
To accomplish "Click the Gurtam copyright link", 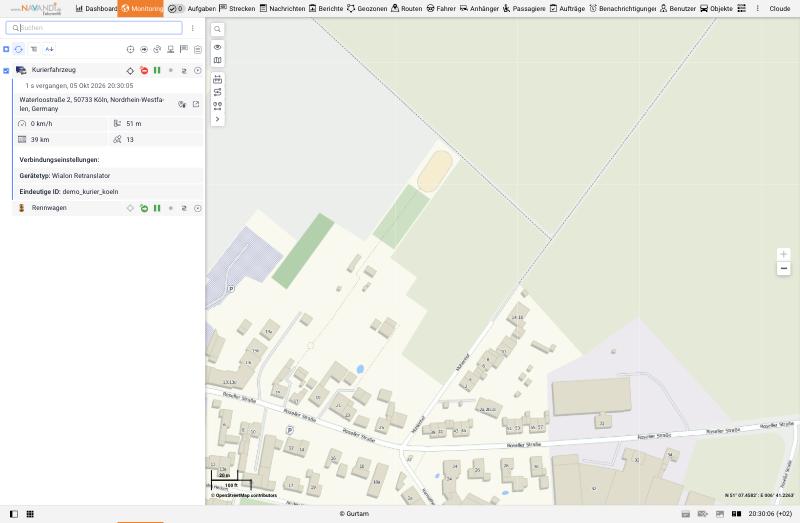I will pos(354,514).
